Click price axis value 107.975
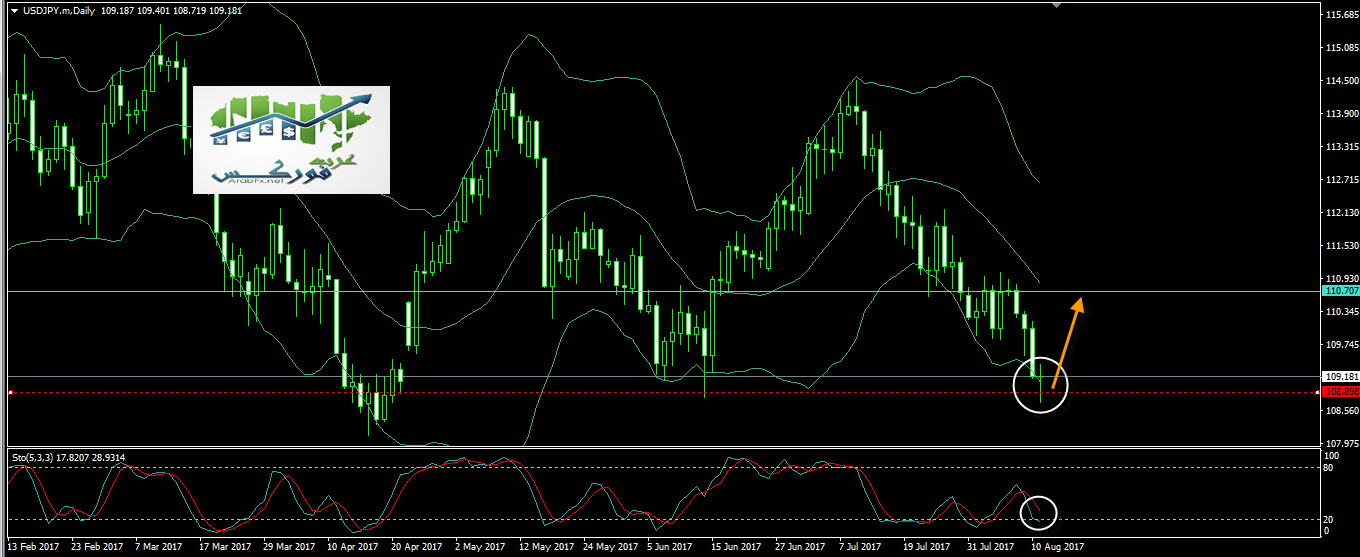This screenshot has height=557, width=1360. tap(1341, 443)
